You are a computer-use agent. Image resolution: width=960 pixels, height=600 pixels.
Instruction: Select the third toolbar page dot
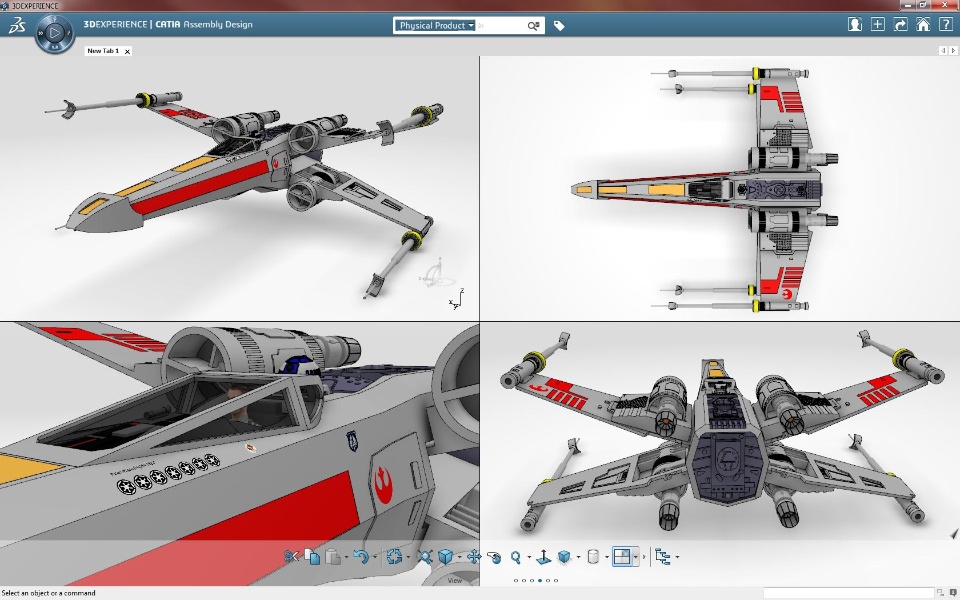click(532, 580)
